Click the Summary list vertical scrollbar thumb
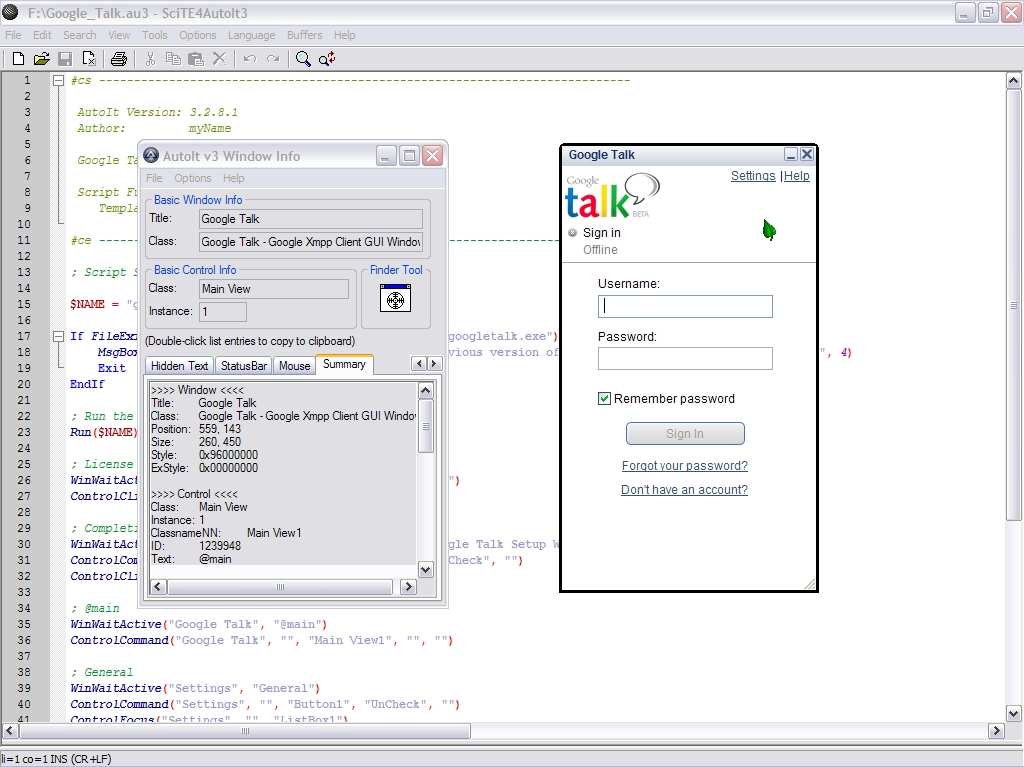 coord(426,425)
